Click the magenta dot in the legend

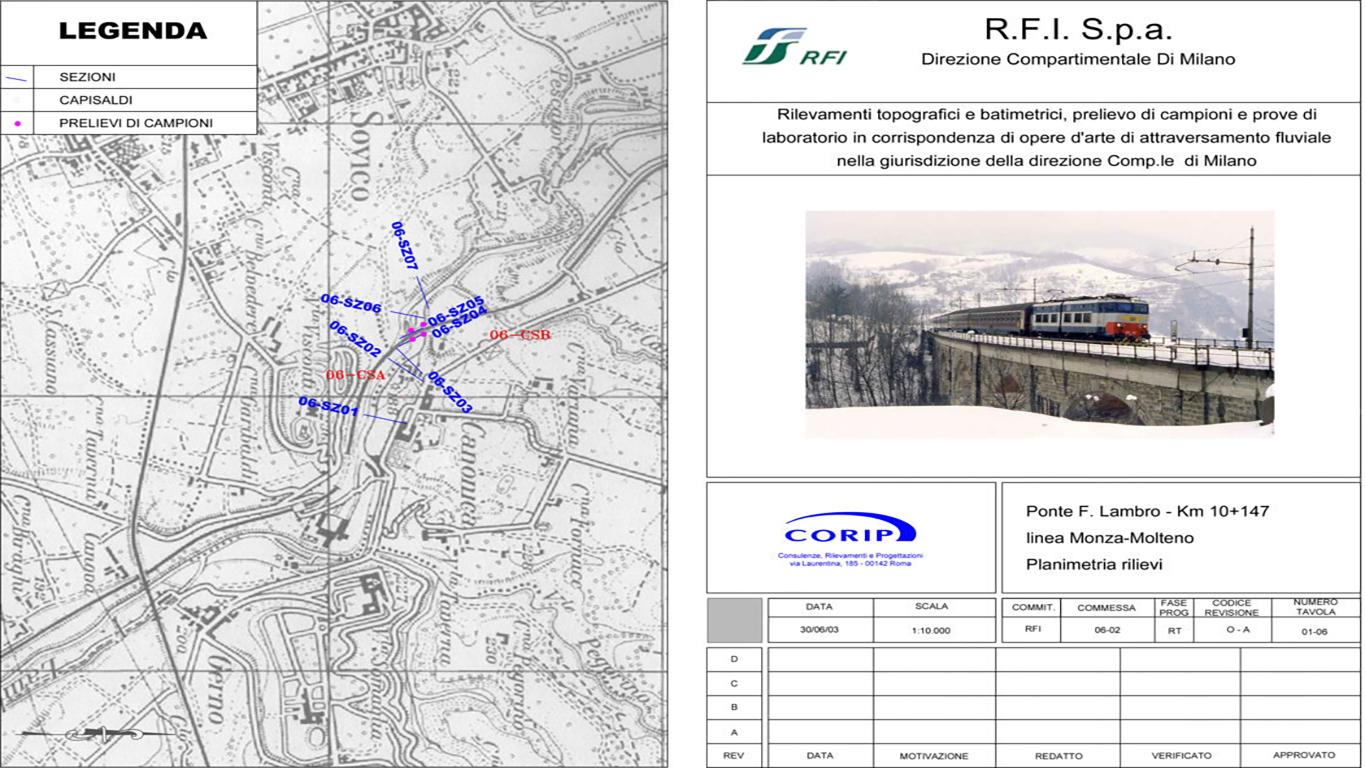pyautogui.click(x=17, y=124)
